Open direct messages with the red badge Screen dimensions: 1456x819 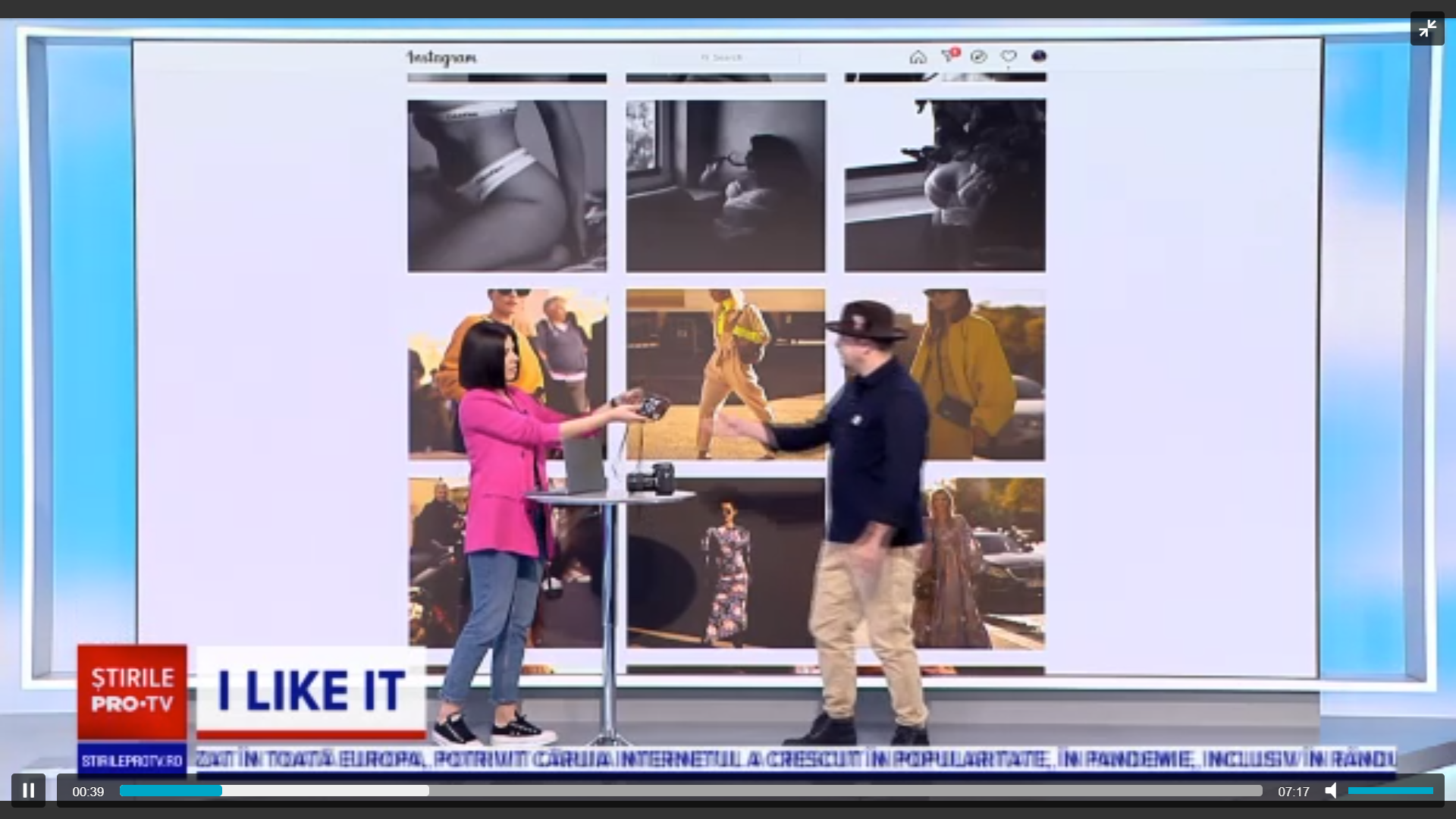[948, 56]
